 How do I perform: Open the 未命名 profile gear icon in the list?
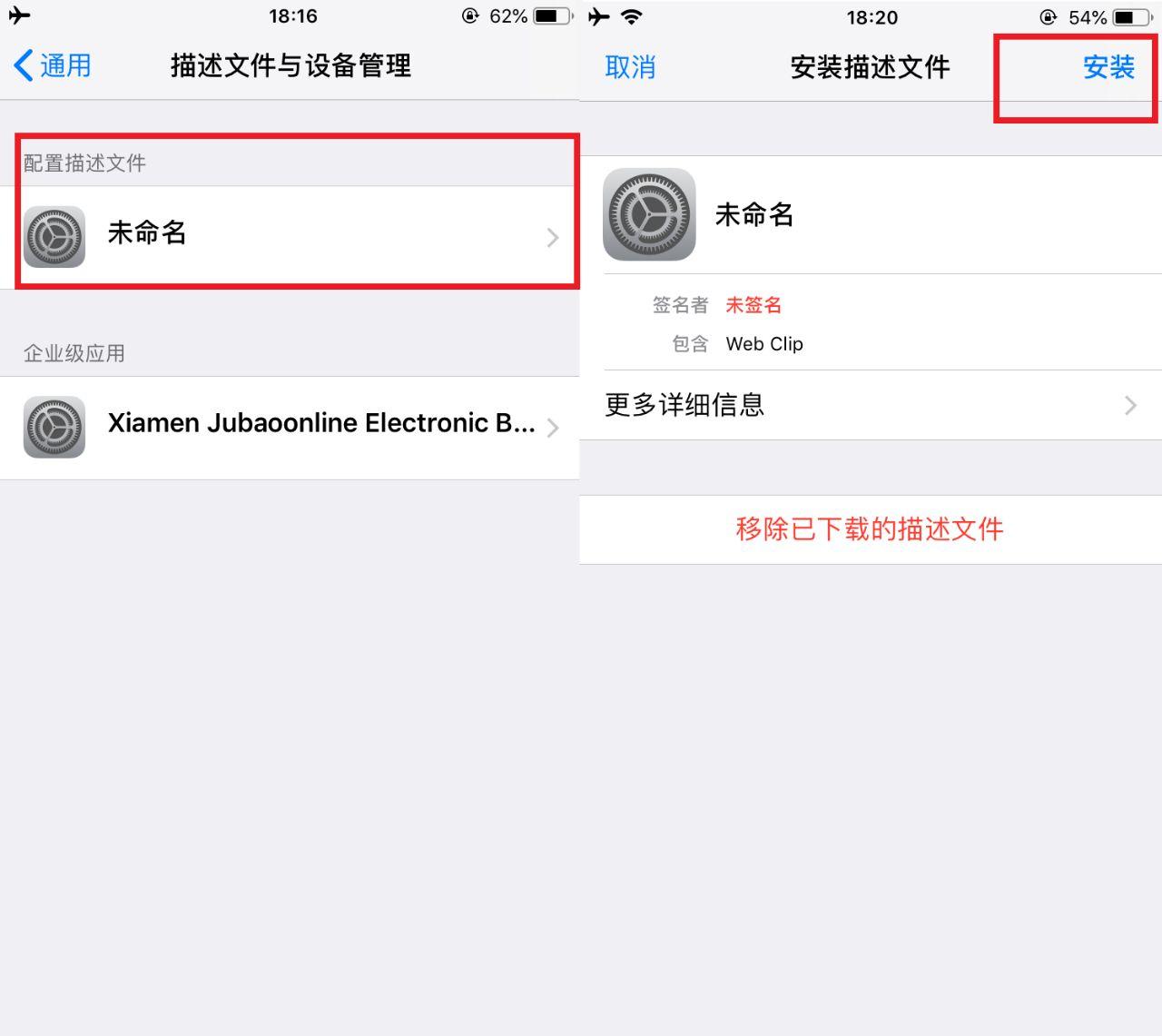click(54, 236)
